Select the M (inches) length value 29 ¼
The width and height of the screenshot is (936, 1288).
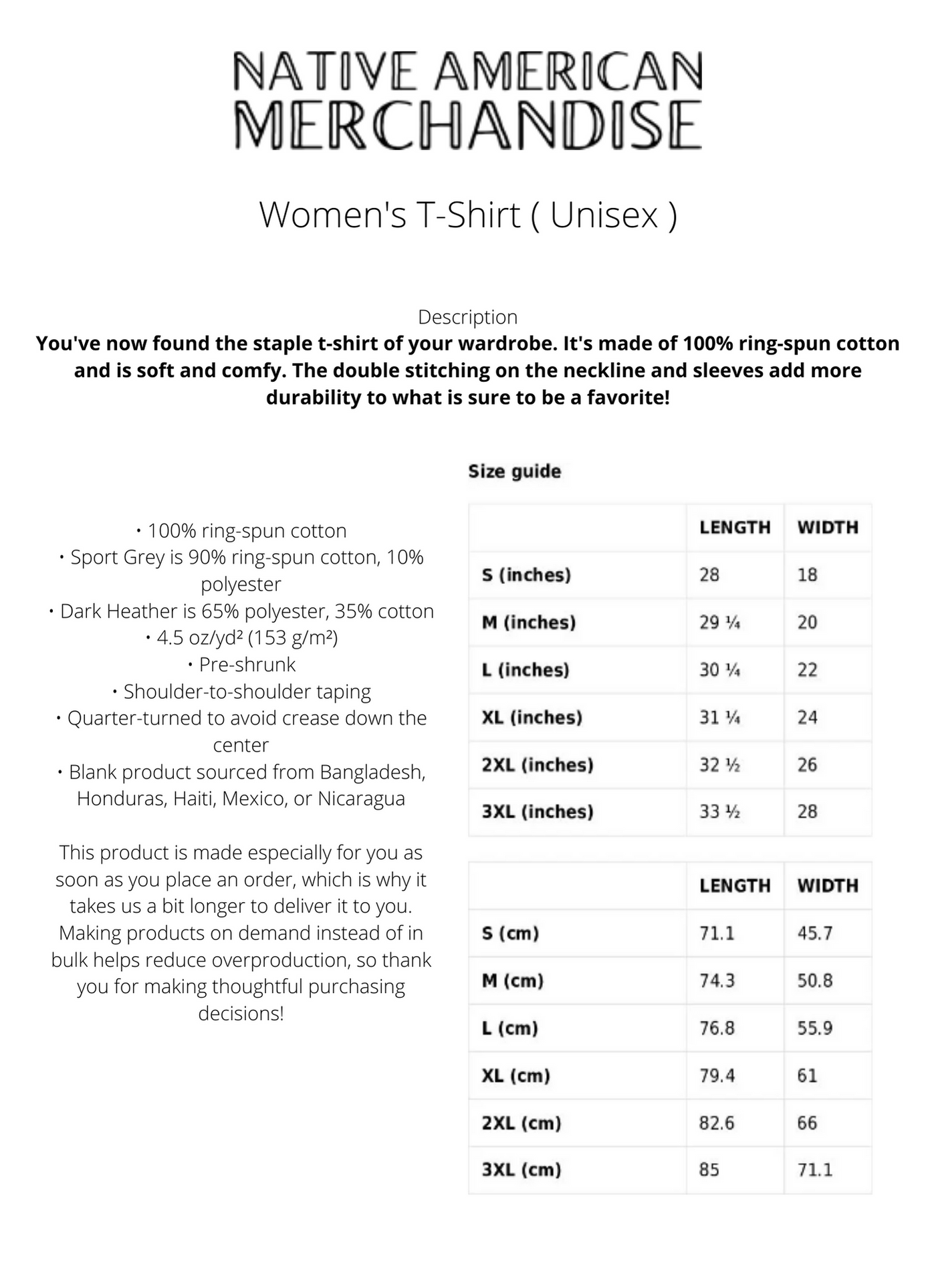(x=719, y=623)
